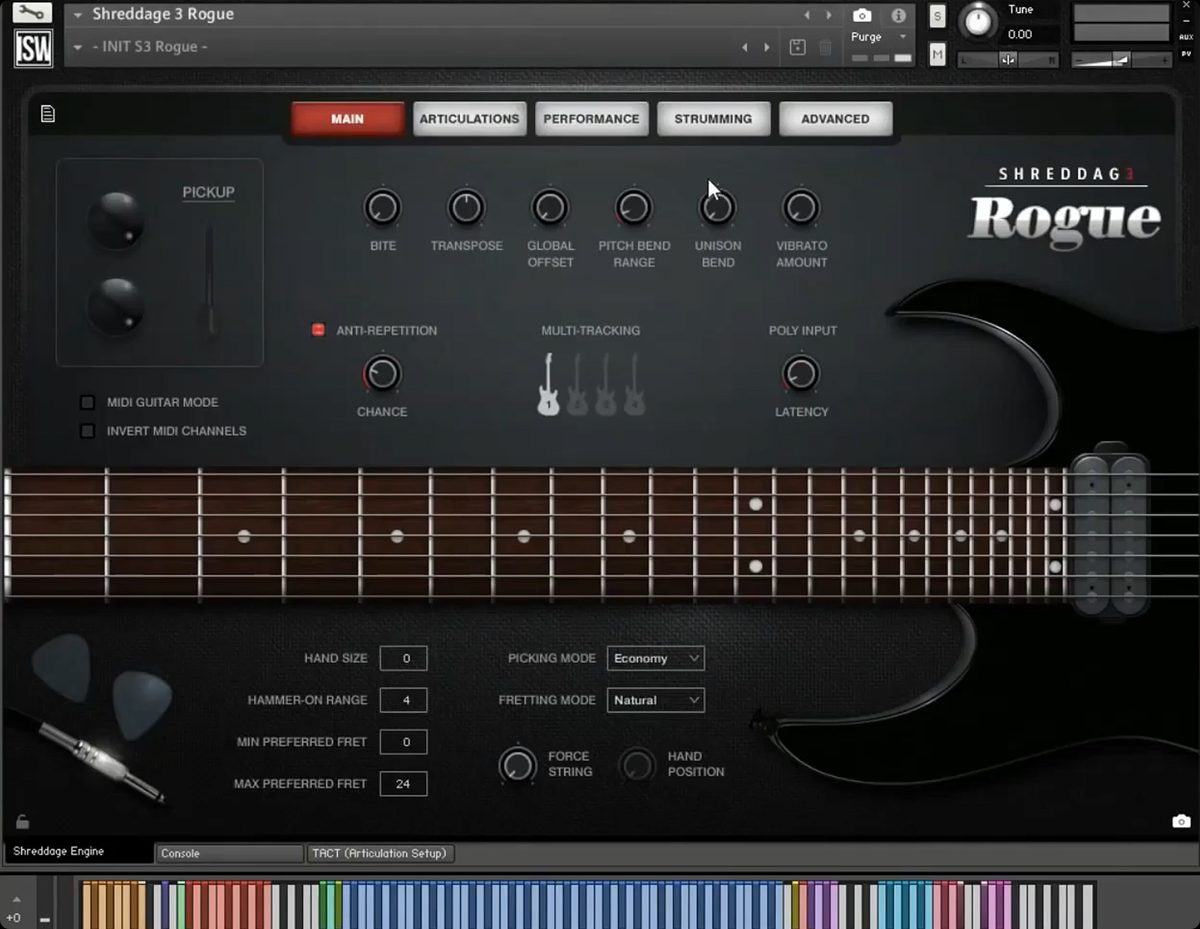The image size is (1200, 929).
Task: Adjust the VIBRATO AMOUNT knob
Action: (x=800, y=207)
